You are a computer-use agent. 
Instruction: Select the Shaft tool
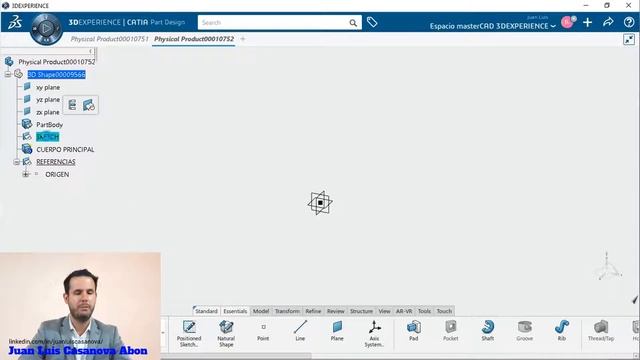(x=488, y=331)
